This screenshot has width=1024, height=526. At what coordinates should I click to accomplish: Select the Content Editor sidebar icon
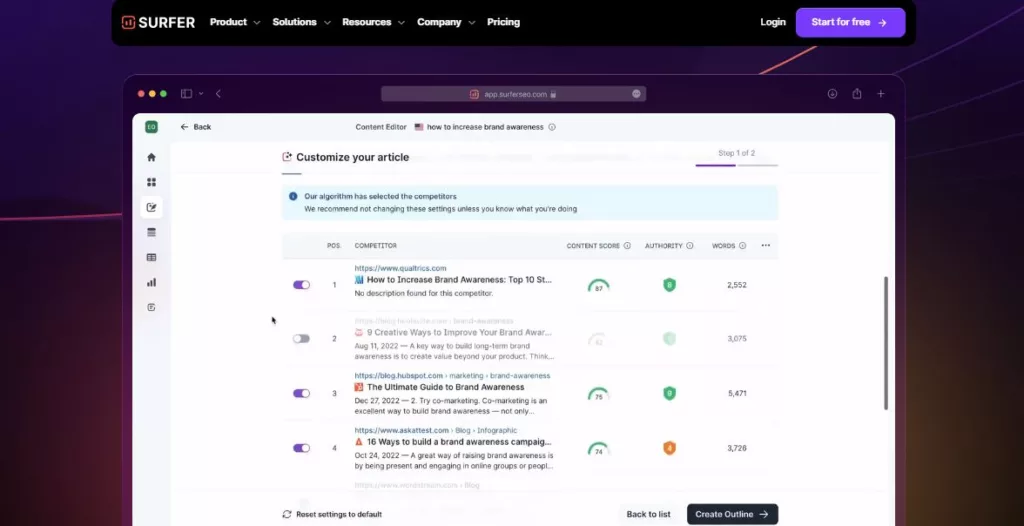pos(152,207)
